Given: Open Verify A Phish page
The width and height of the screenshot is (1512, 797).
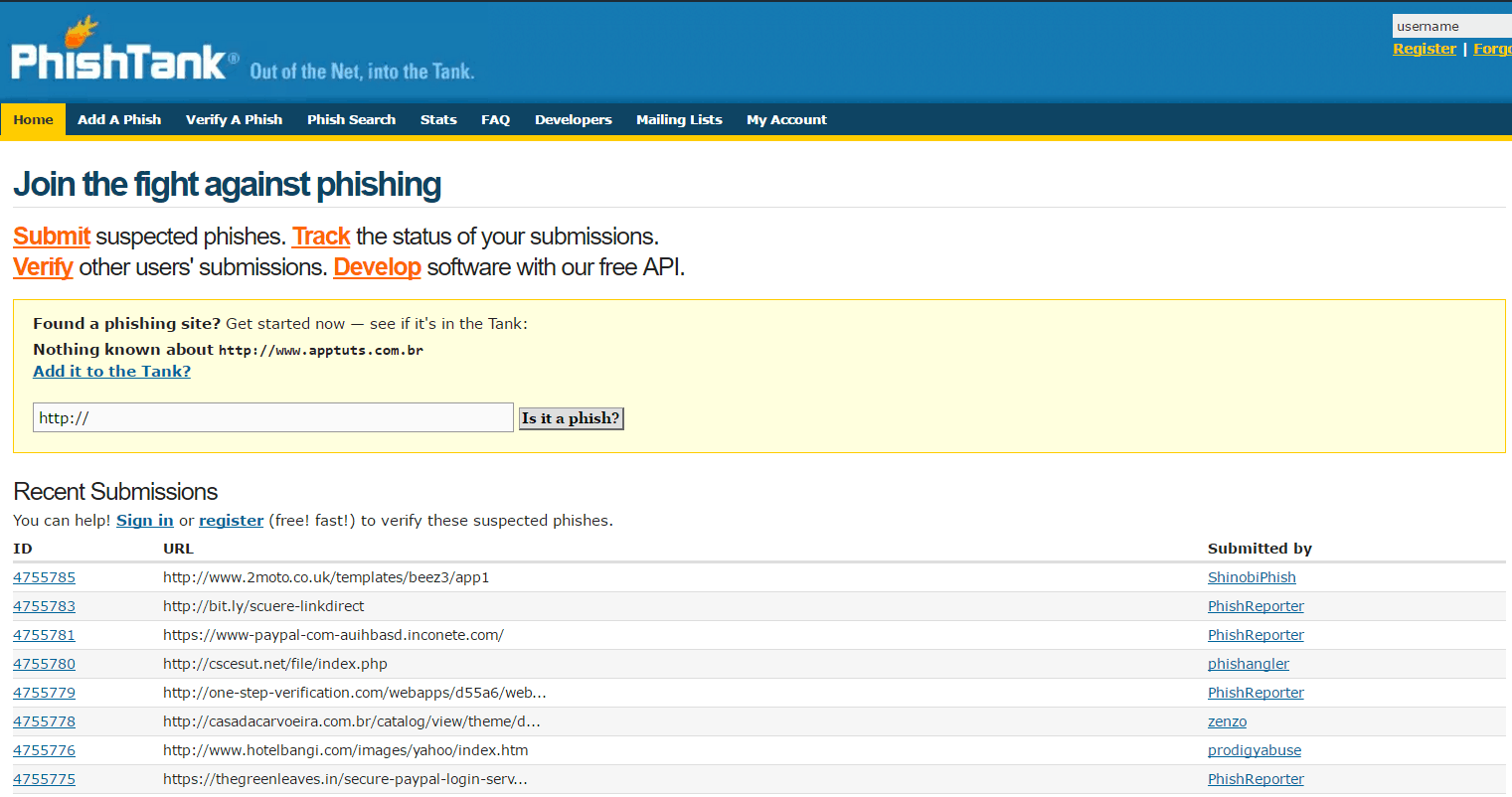Looking at the screenshot, I should tap(234, 119).
